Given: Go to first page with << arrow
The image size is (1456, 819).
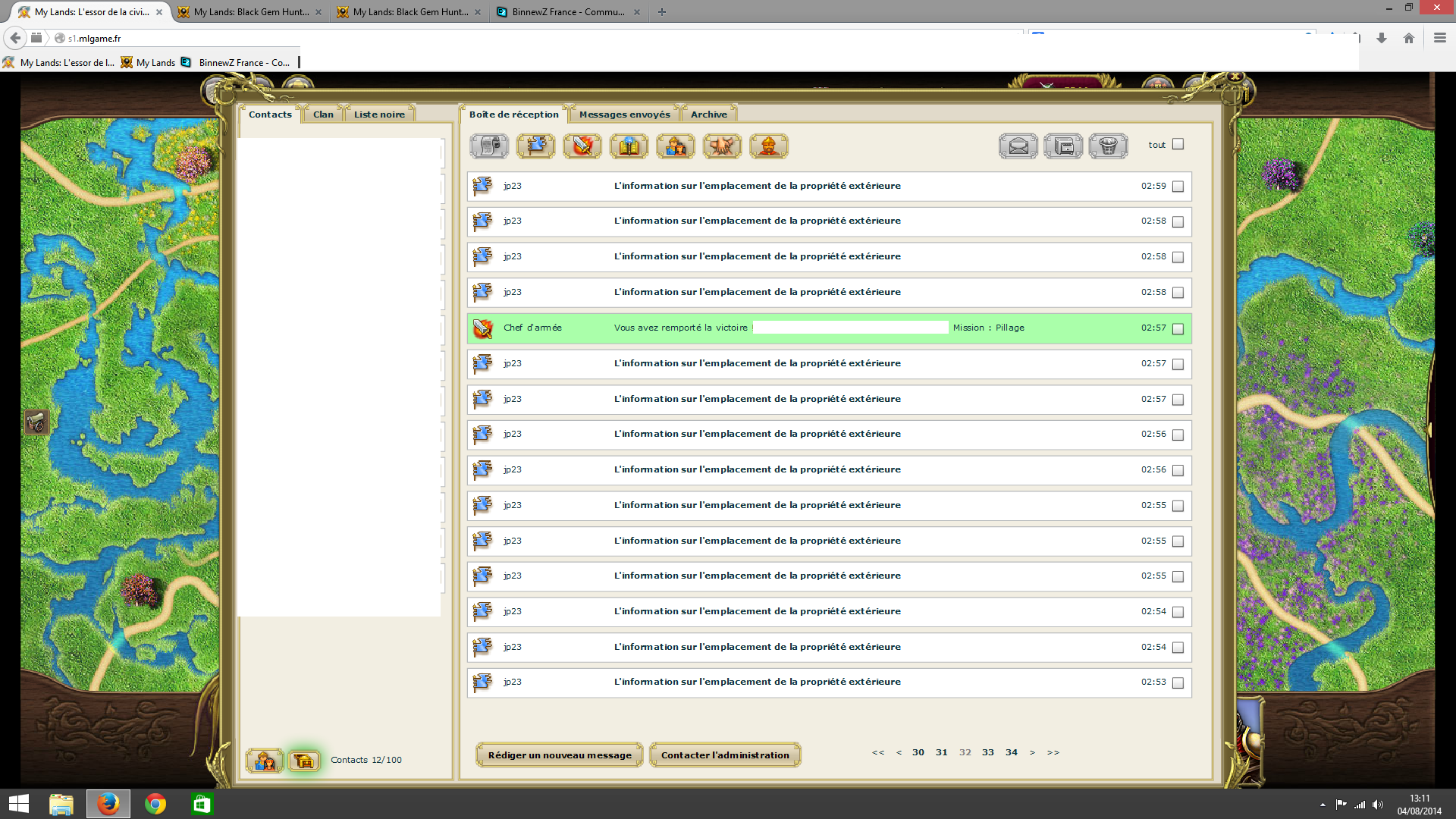Looking at the screenshot, I should pos(878,752).
